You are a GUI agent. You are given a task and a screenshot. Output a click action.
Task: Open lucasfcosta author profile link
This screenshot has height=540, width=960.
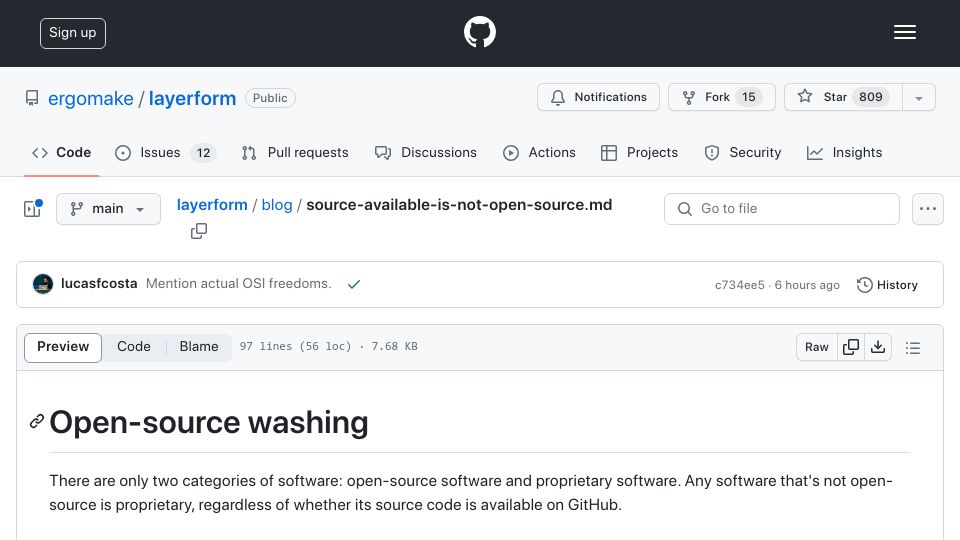click(x=99, y=284)
